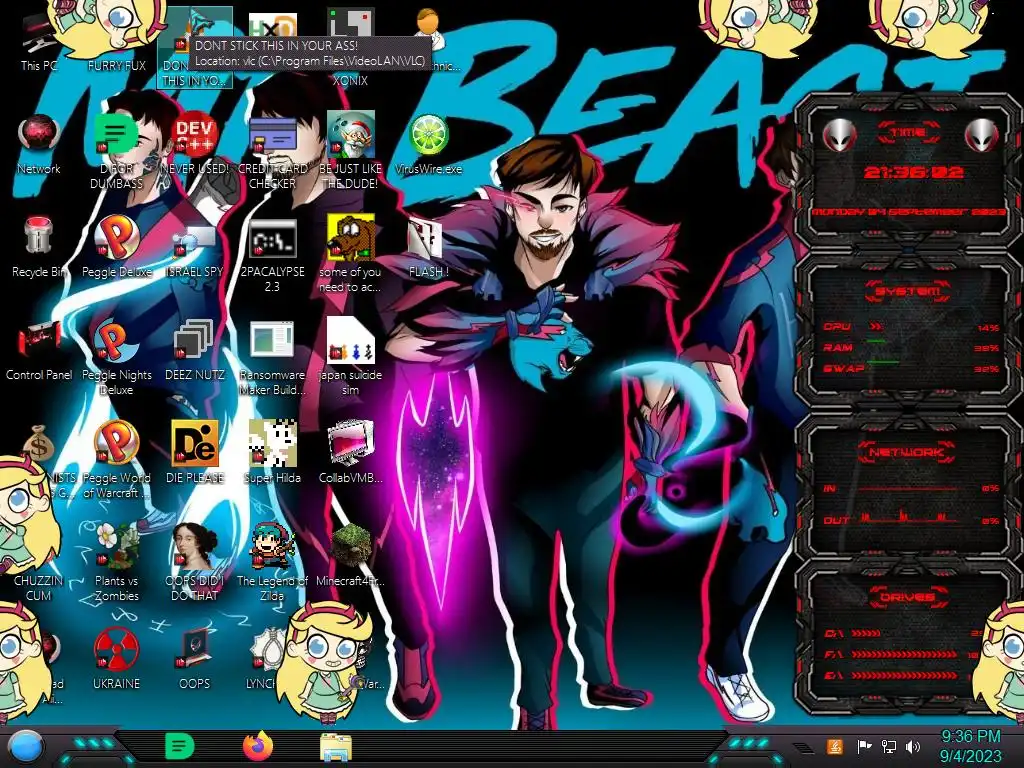Open the Control Panel shortcut

(x=39, y=350)
